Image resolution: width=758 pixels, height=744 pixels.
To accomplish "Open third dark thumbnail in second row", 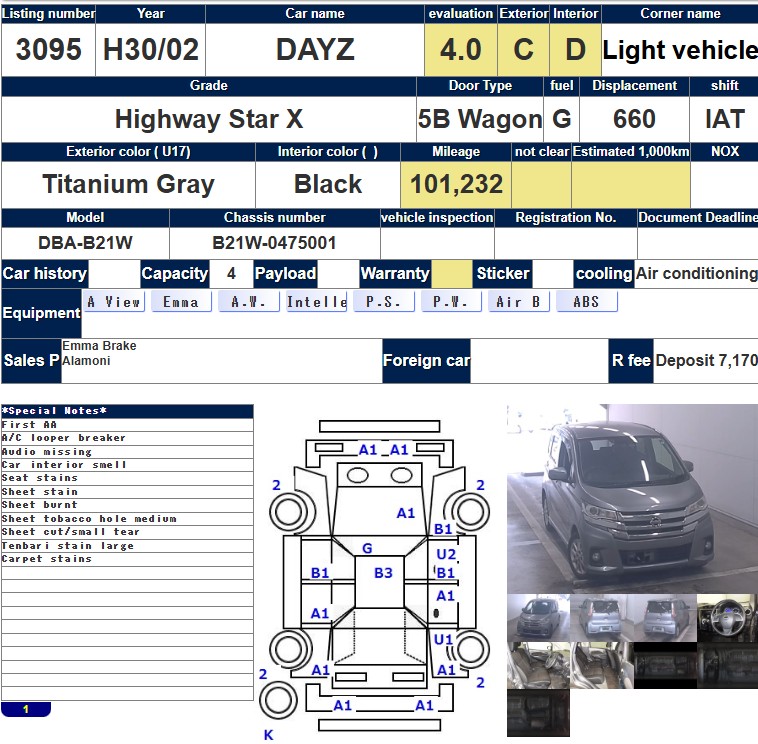I will pos(665,665).
